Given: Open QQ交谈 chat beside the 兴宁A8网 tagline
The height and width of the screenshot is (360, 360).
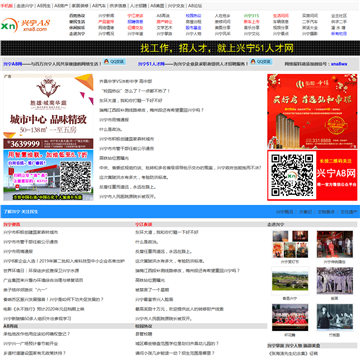Looking at the screenshot, I should point(114,62).
